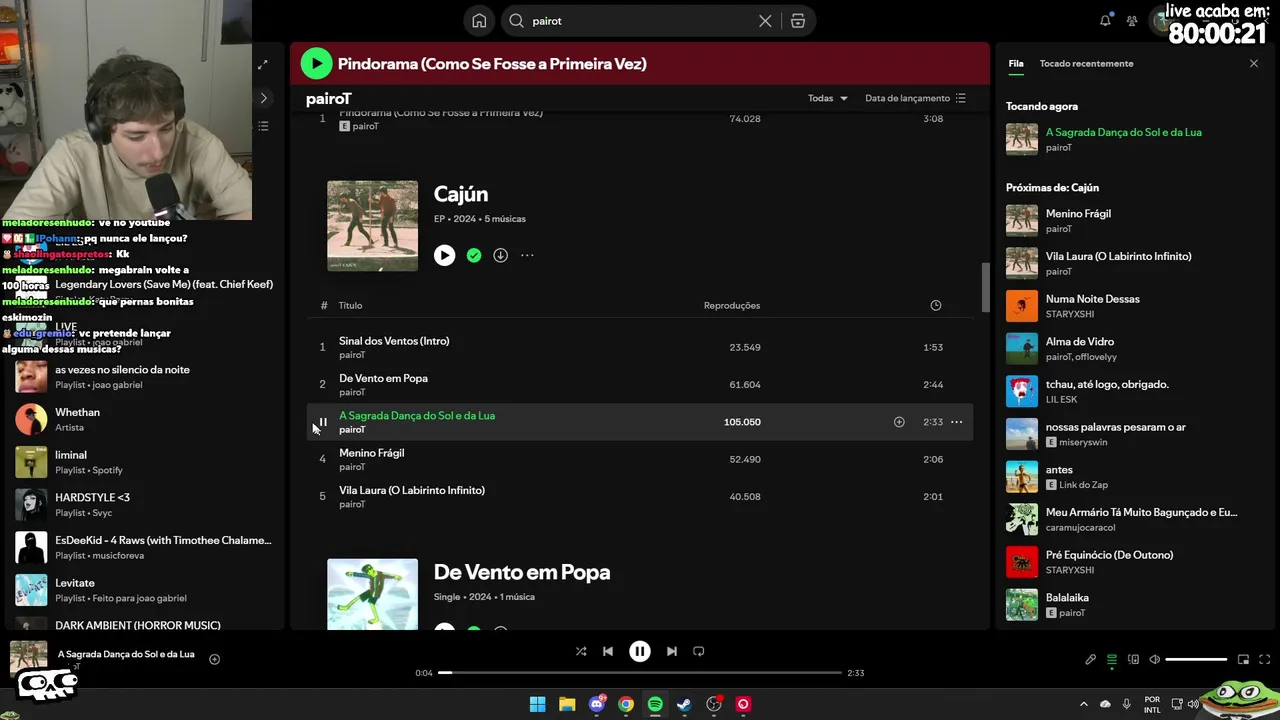Pause playback in the player bar

640,651
